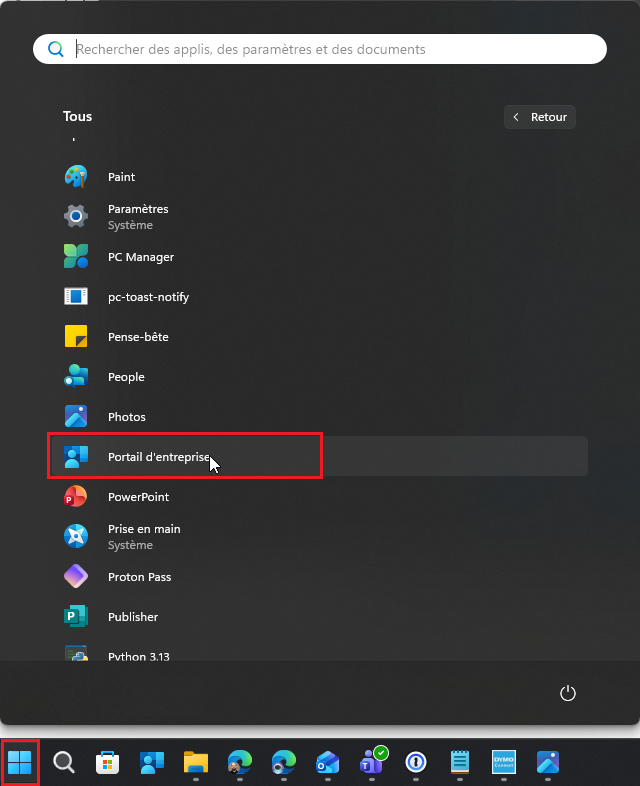Image resolution: width=640 pixels, height=786 pixels.
Task: Open pc-toast-notify entry
Action: tap(148, 297)
